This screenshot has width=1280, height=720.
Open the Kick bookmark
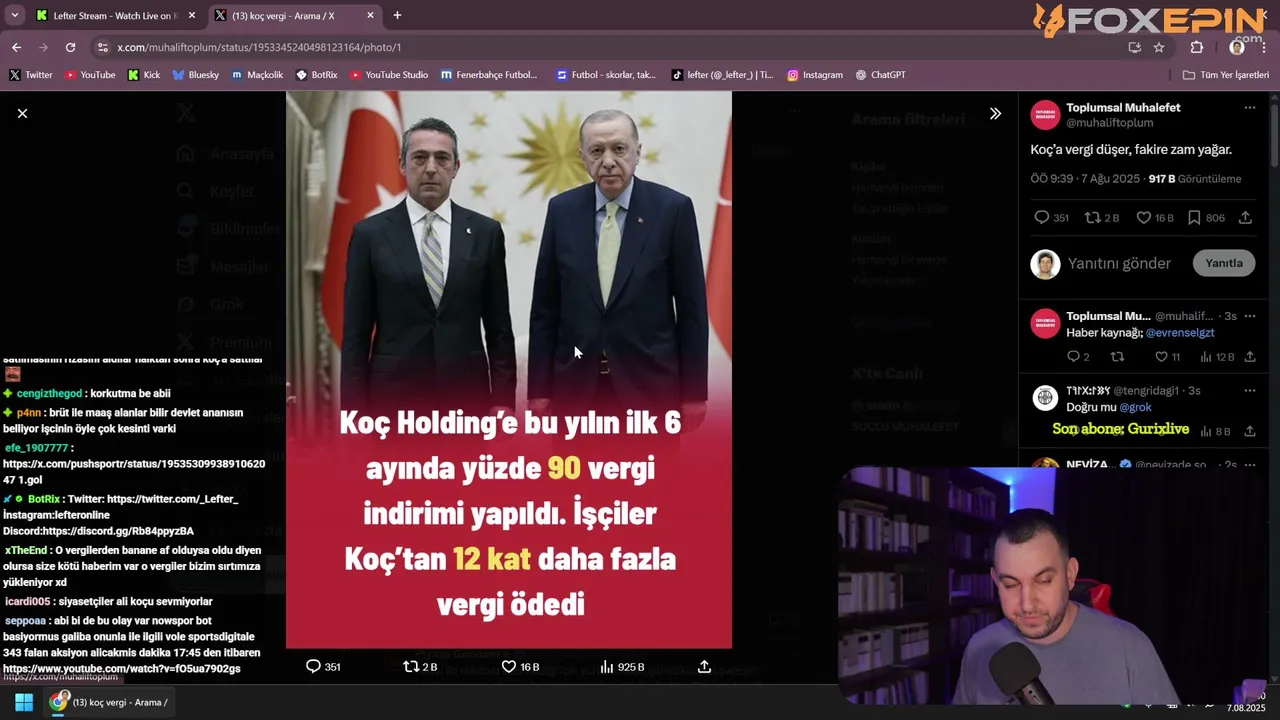click(x=144, y=74)
